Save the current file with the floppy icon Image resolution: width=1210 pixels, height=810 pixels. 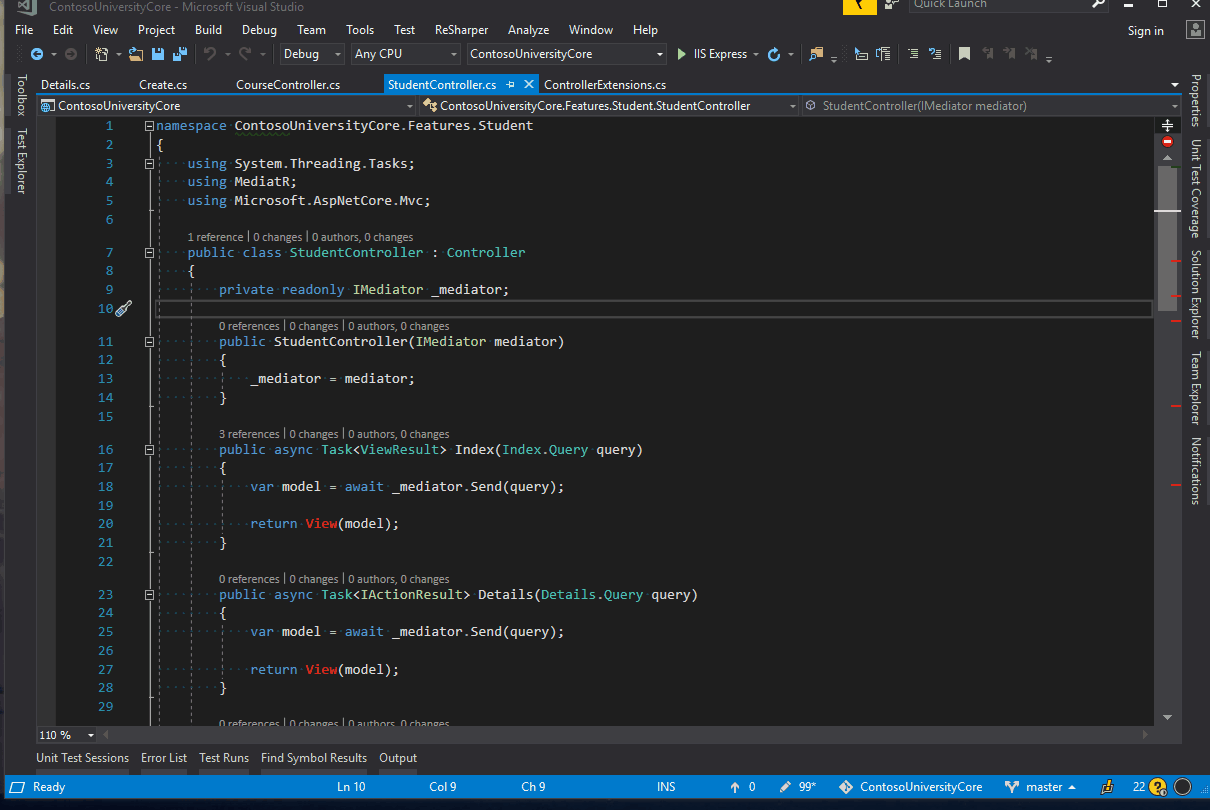coord(160,54)
